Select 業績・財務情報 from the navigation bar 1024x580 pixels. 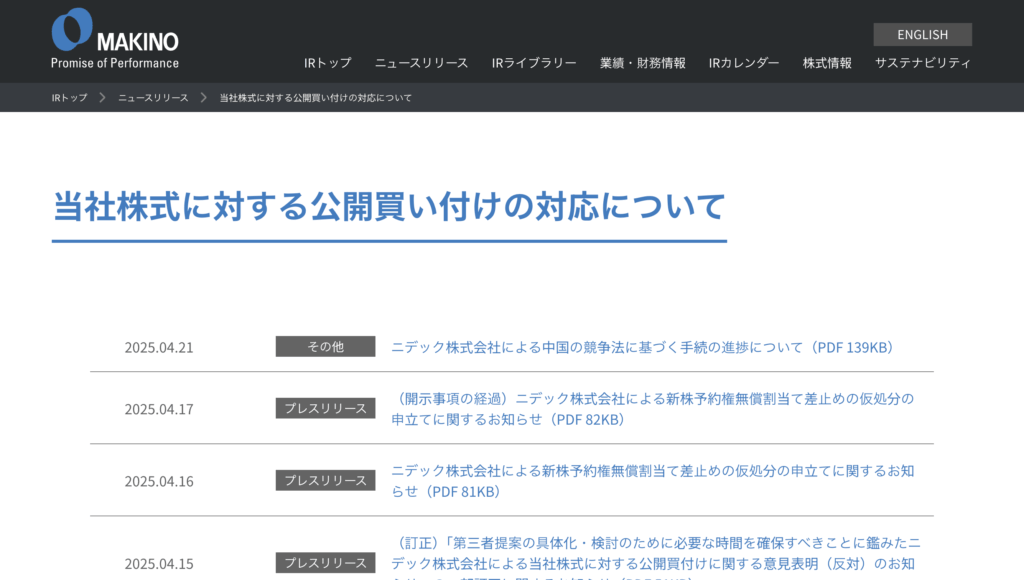[x=643, y=63]
